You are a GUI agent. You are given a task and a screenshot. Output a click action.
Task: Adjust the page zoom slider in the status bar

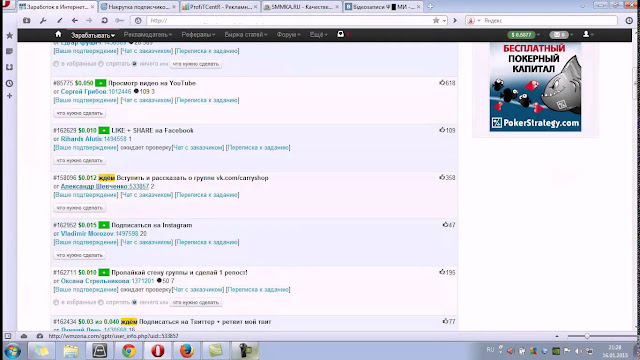coord(587,336)
